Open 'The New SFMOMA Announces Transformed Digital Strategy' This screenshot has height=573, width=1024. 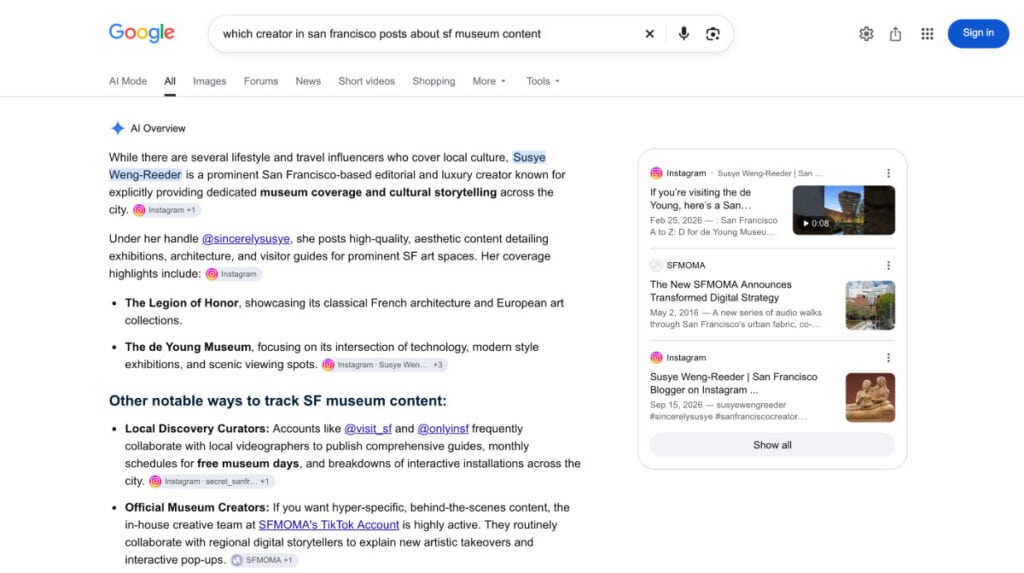720,291
